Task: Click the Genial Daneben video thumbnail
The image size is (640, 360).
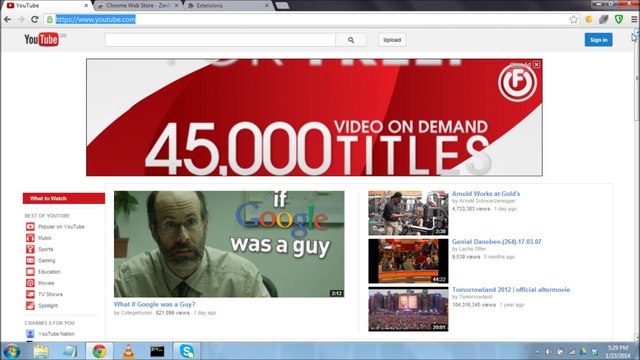Action: click(408, 261)
